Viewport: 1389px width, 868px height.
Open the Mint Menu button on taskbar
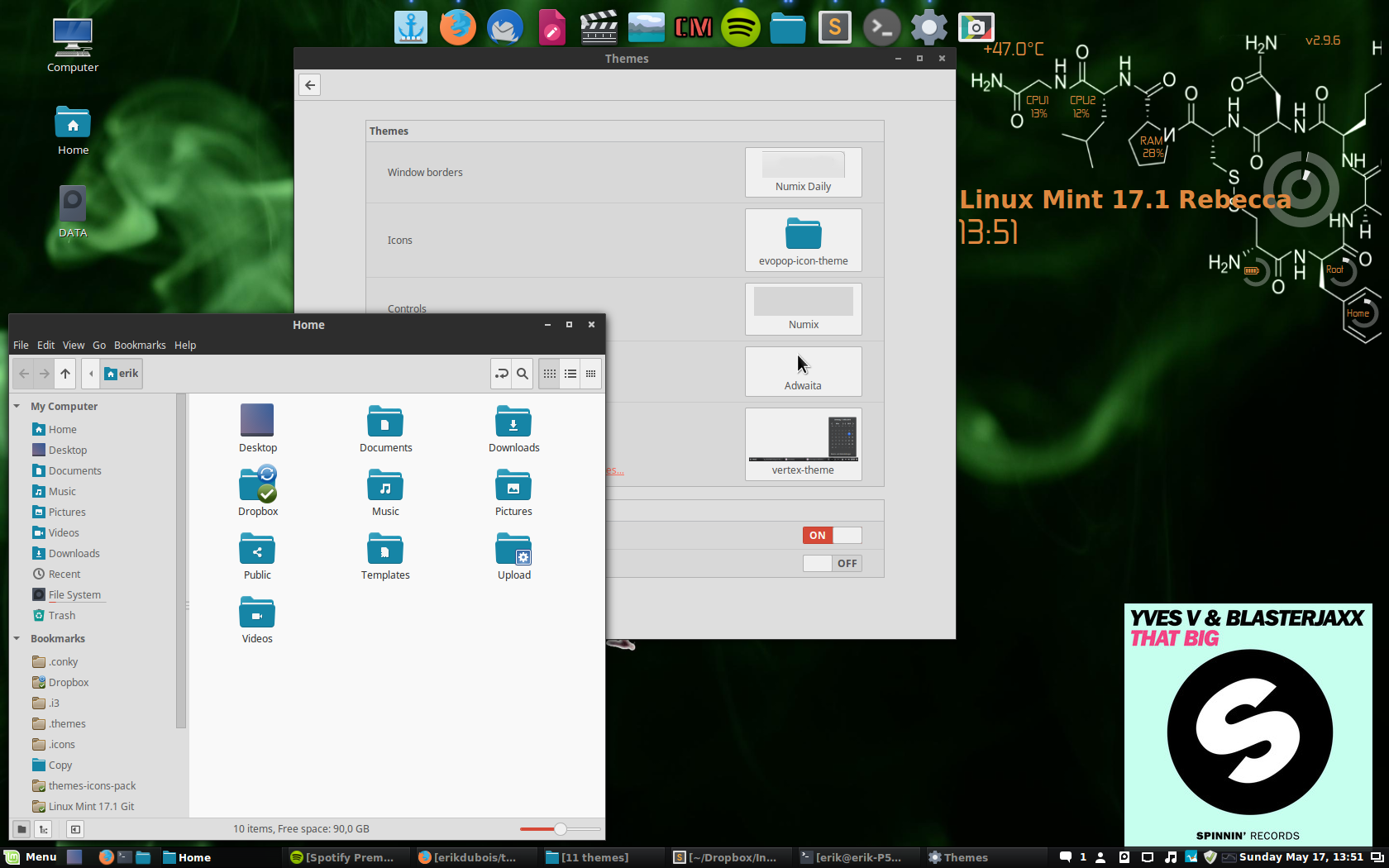(31, 857)
